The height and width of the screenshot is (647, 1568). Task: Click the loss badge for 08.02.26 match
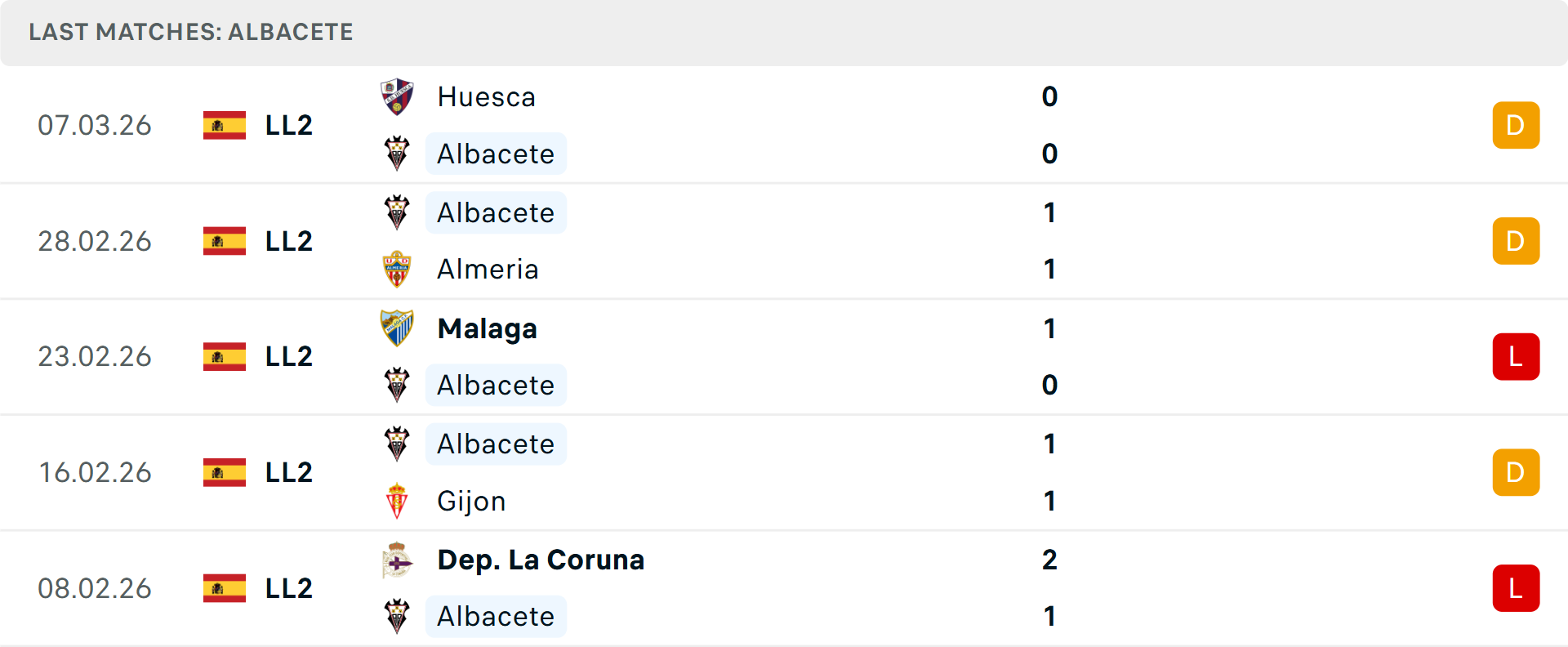click(x=1516, y=588)
